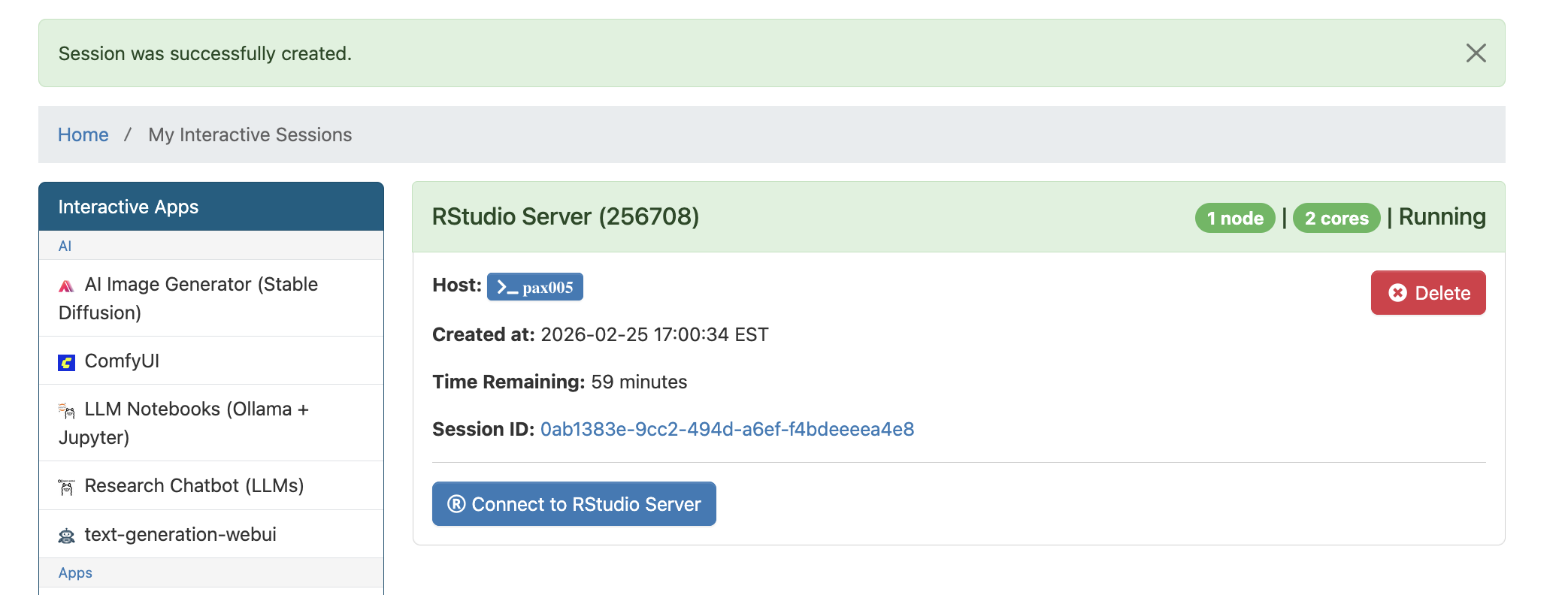Image resolution: width=1568 pixels, height=595 pixels.
Task: Click the AI Image Generator app icon
Action: click(x=67, y=286)
